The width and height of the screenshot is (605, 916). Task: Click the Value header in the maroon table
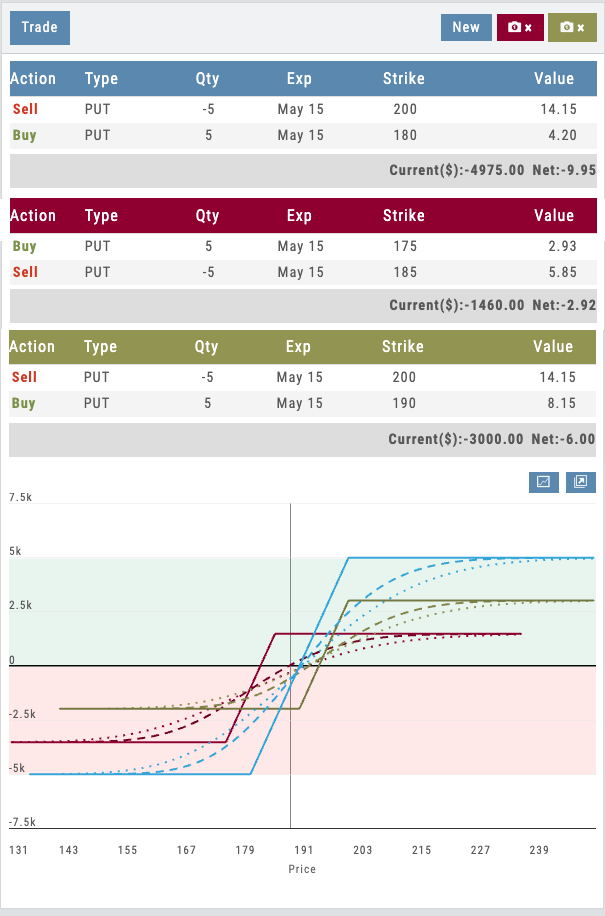[553, 215]
